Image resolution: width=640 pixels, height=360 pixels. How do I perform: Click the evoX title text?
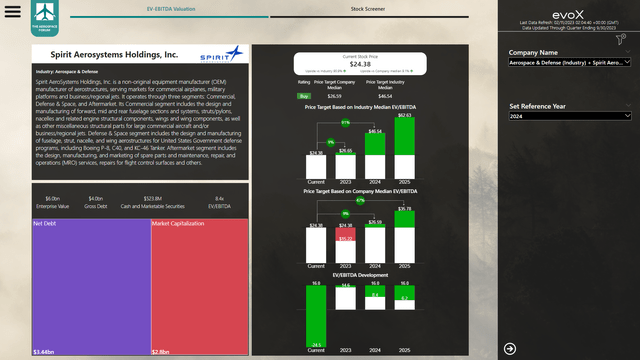[568, 15]
